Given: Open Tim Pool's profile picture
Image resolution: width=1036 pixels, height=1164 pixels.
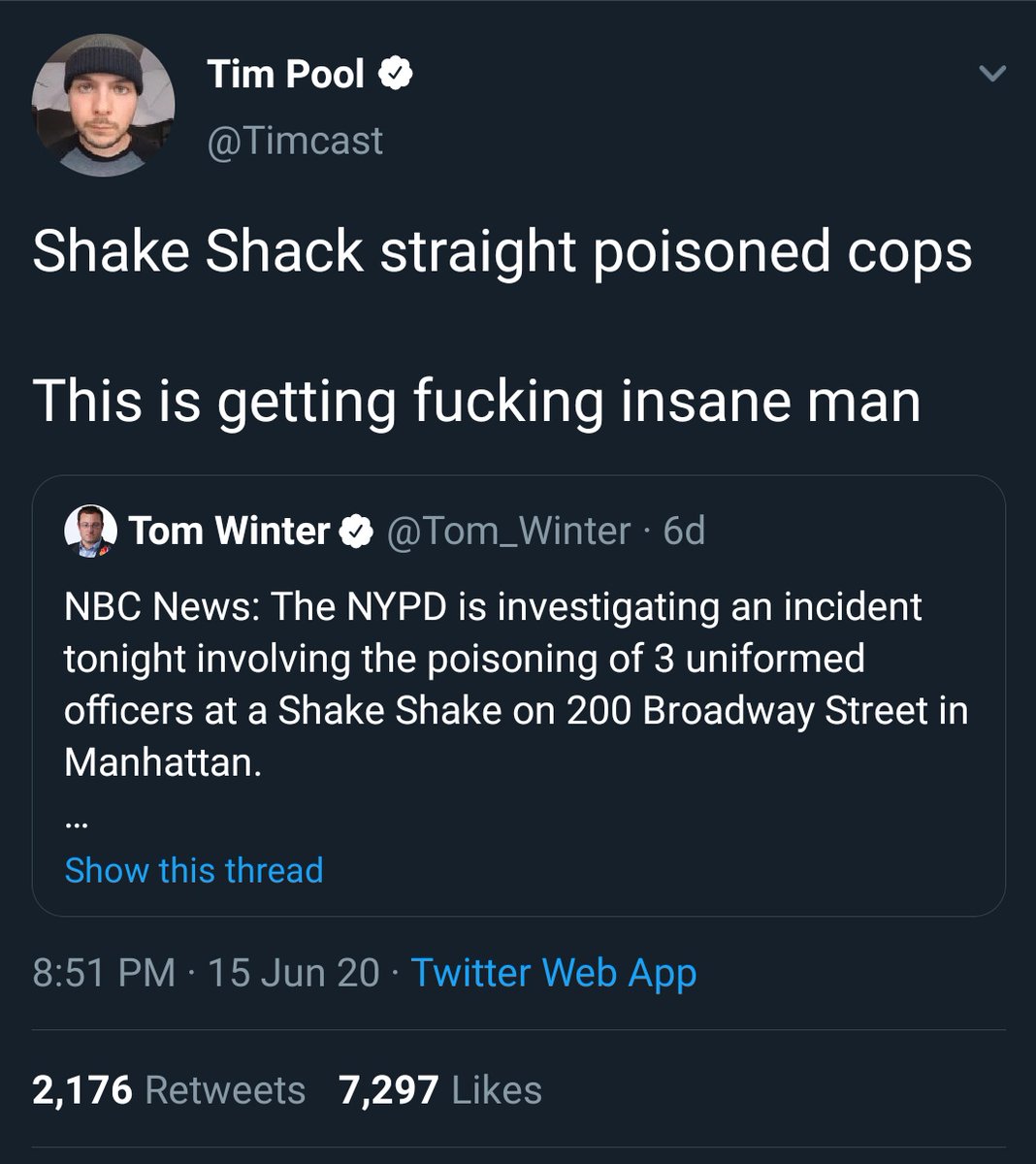Looking at the screenshot, I should click(103, 104).
